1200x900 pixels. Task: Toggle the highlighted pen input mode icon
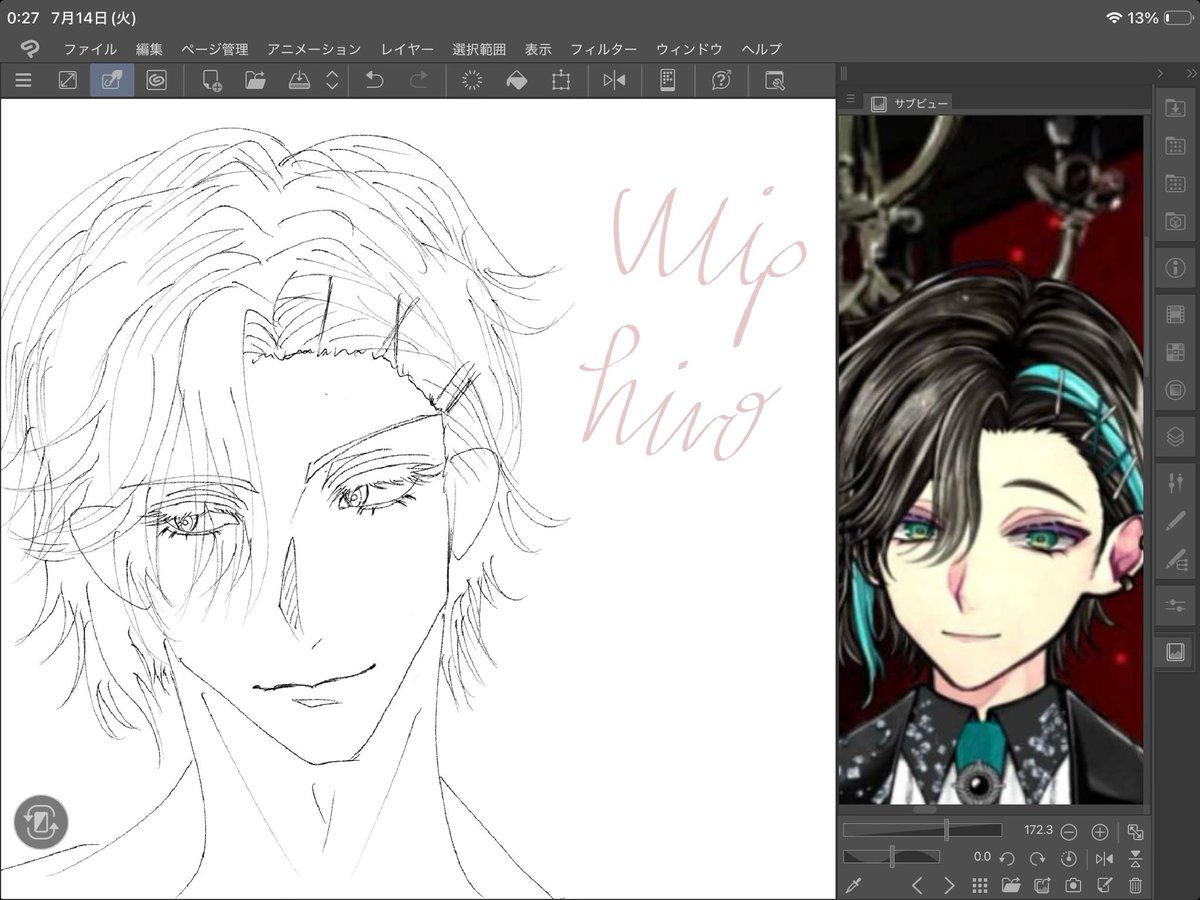click(111, 81)
